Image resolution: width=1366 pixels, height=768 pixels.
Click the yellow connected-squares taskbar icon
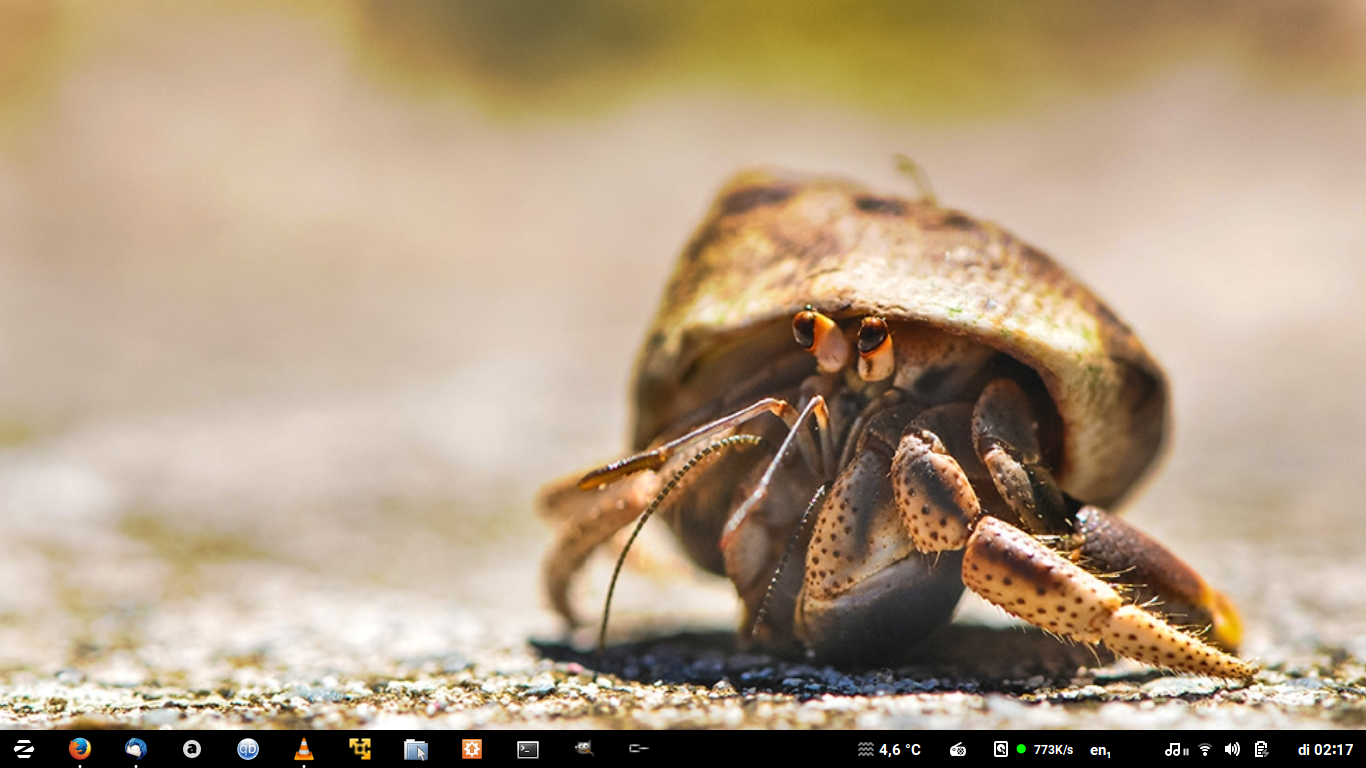point(360,749)
